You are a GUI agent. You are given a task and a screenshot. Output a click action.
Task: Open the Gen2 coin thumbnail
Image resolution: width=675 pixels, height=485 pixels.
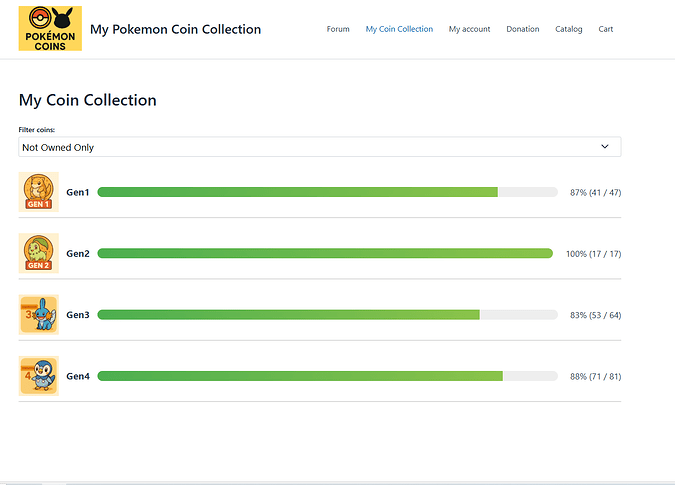pos(39,253)
